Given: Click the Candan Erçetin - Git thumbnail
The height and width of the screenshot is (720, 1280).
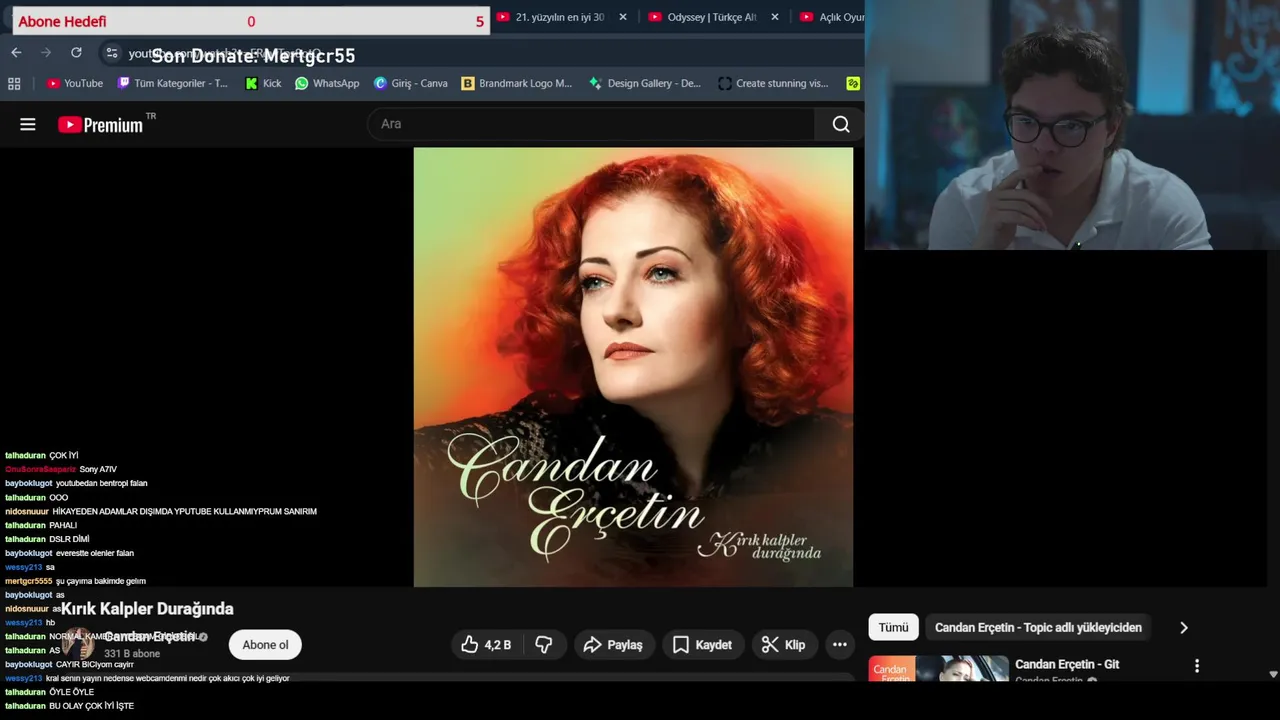Looking at the screenshot, I should click(939, 669).
